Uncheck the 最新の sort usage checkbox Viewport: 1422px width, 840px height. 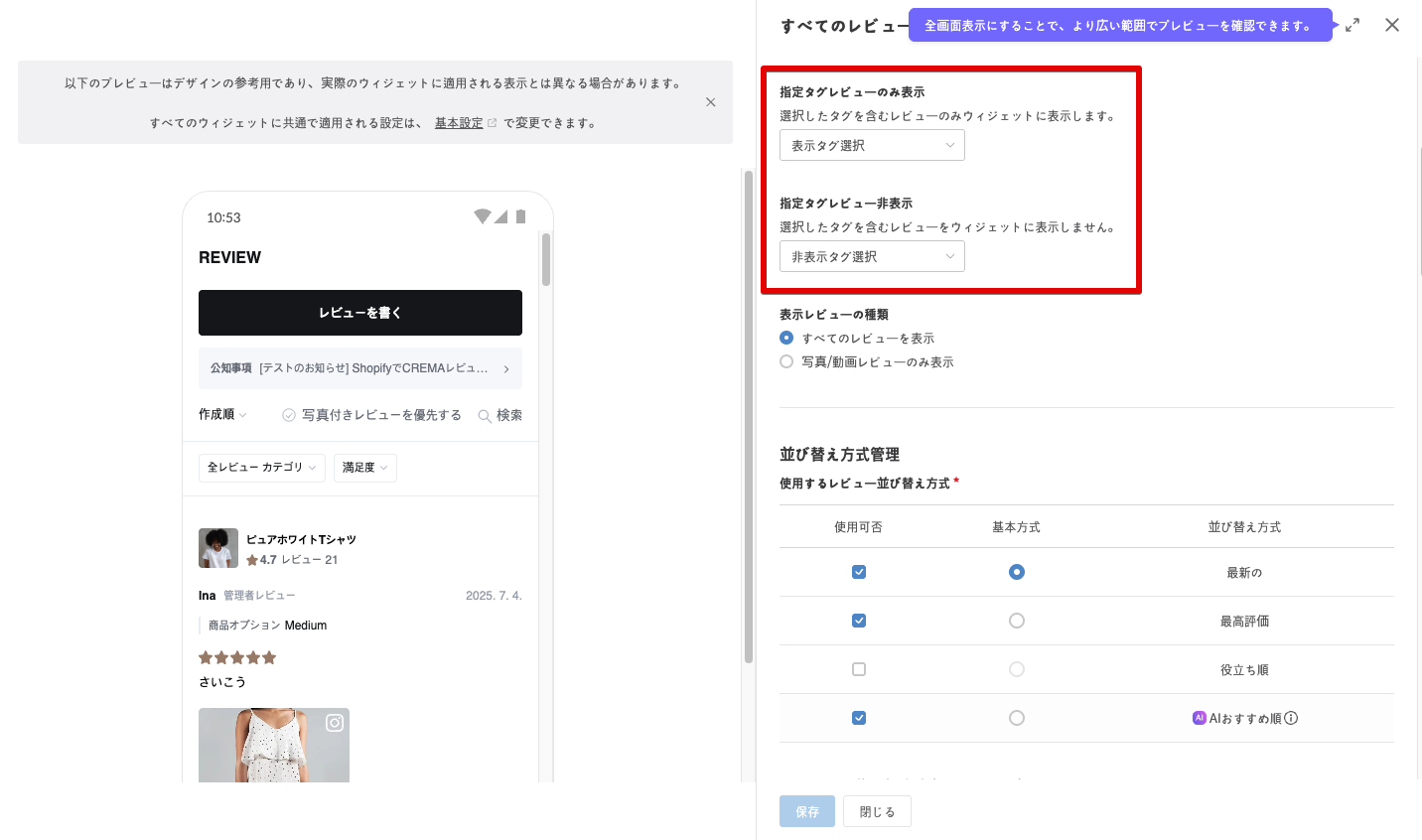(x=859, y=572)
